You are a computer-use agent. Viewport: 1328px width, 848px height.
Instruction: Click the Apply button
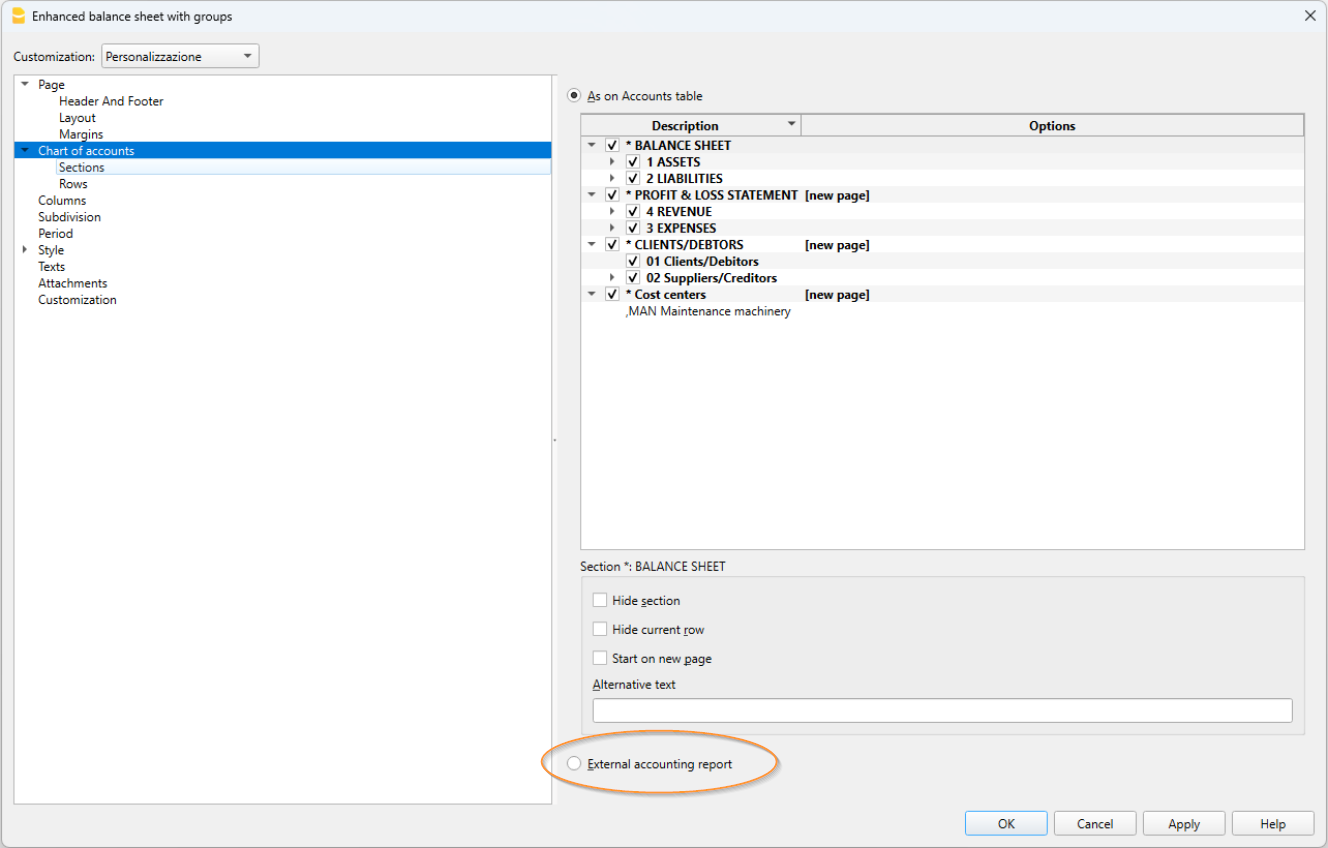tap(1184, 824)
